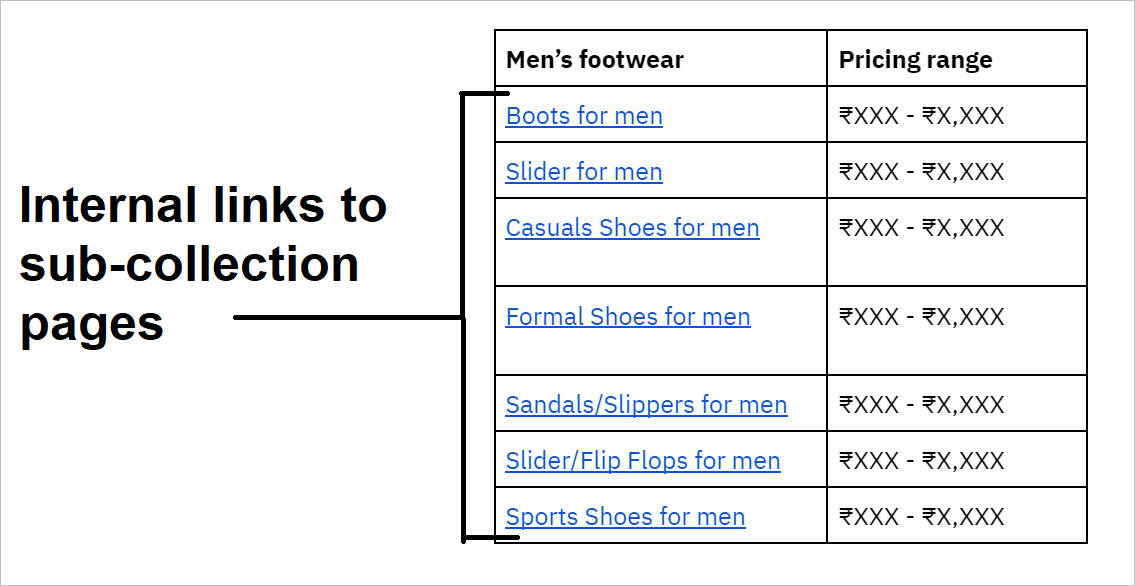Click the word pages in the annotation
This screenshot has height=586, width=1135.
tap(91, 324)
